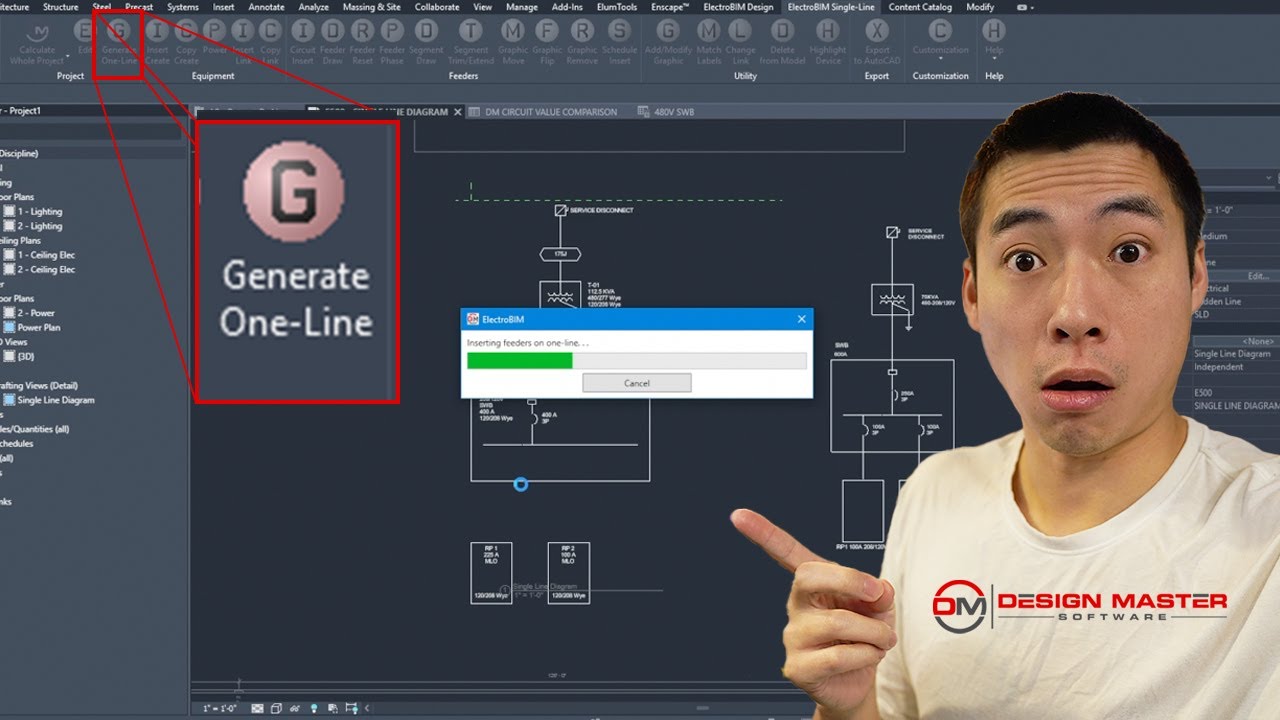Close the SINGLE LINE DIAGRAM view tab
The image size is (1280, 720).
point(458,112)
